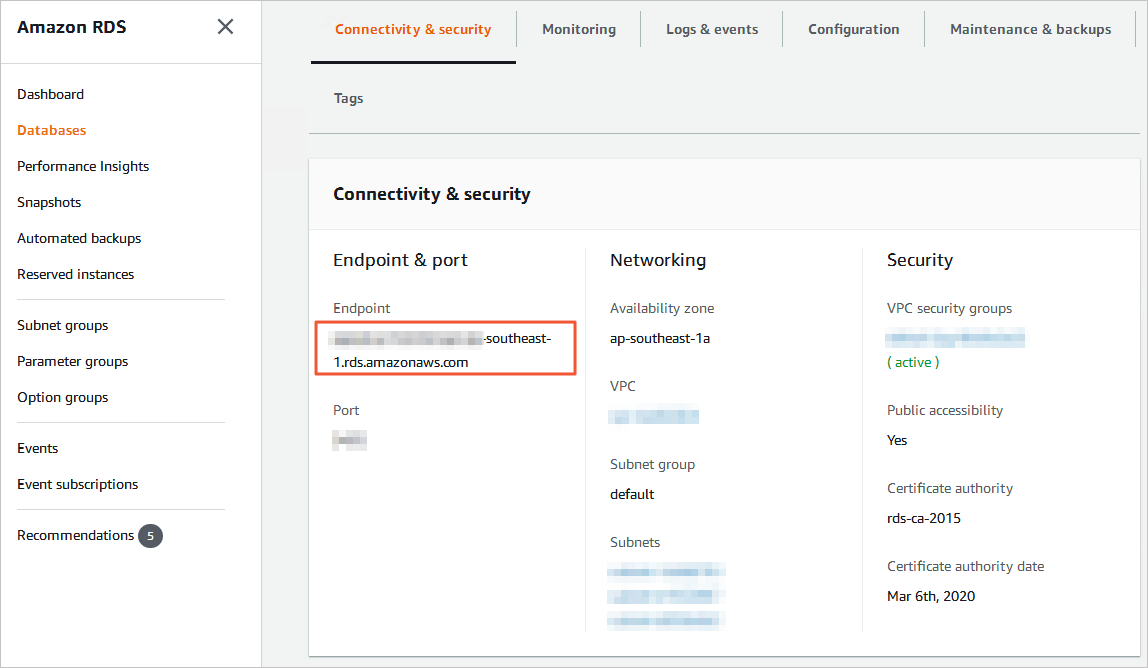Click the Endpoint field label
The image size is (1148, 668).
(x=362, y=308)
